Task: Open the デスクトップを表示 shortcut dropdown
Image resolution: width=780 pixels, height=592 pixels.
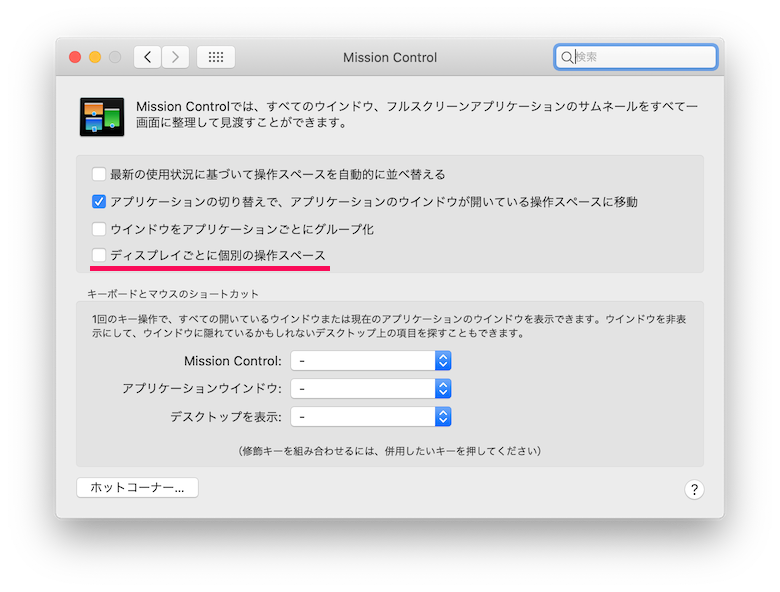Action: point(371,416)
